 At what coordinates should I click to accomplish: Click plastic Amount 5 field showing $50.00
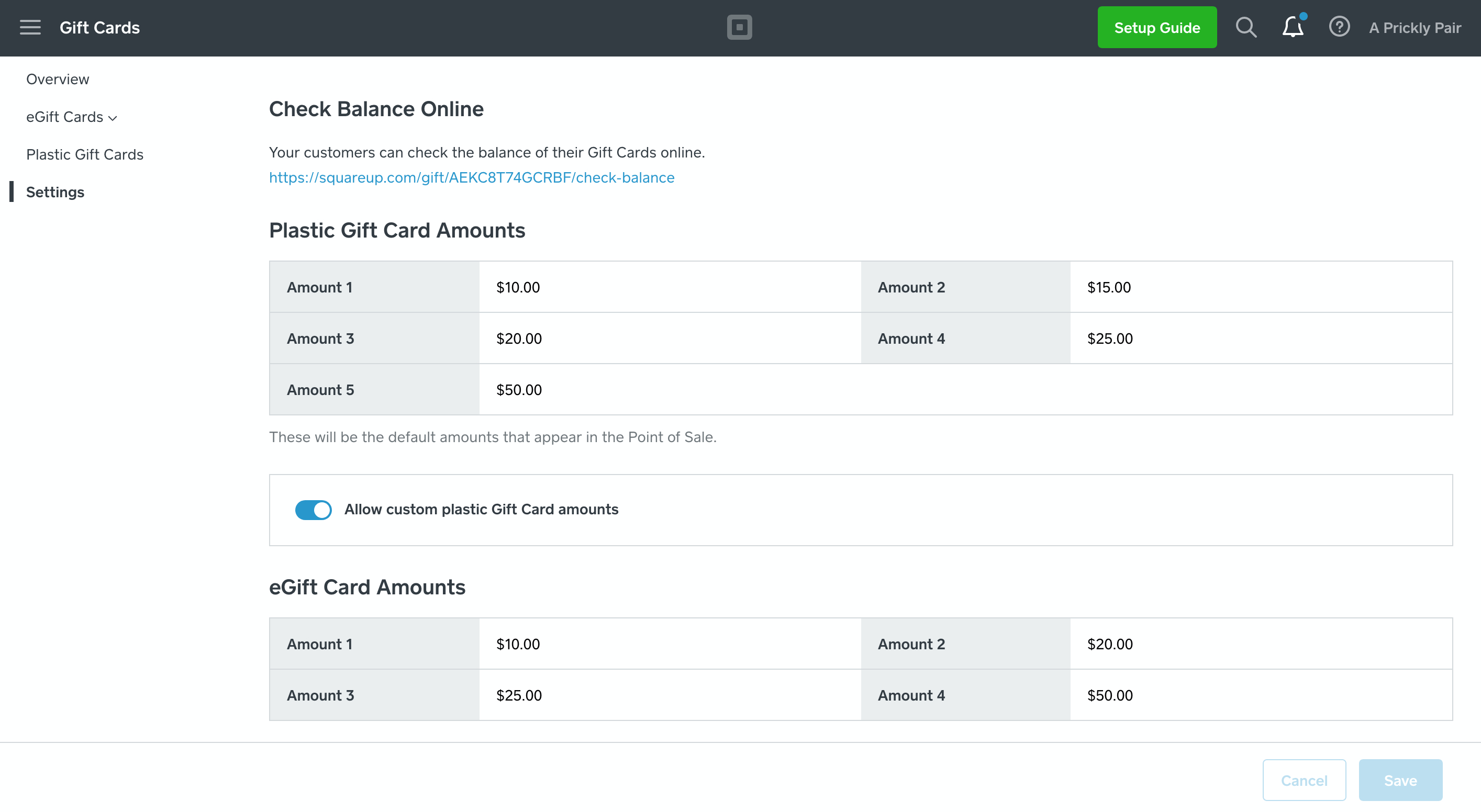(x=669, y=390)
